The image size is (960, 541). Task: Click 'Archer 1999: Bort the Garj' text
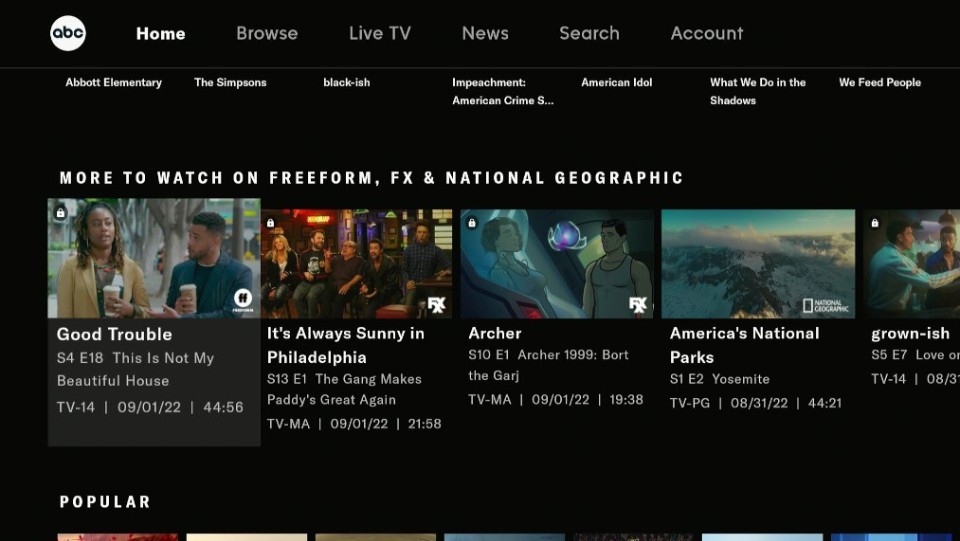(x=549, y=365)
